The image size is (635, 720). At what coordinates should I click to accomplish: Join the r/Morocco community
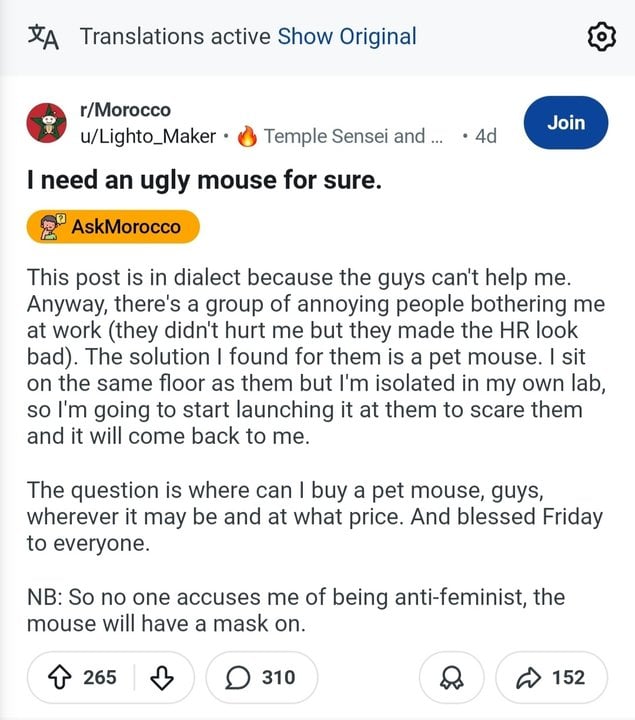pyautogui.click(x=565, y=123)
